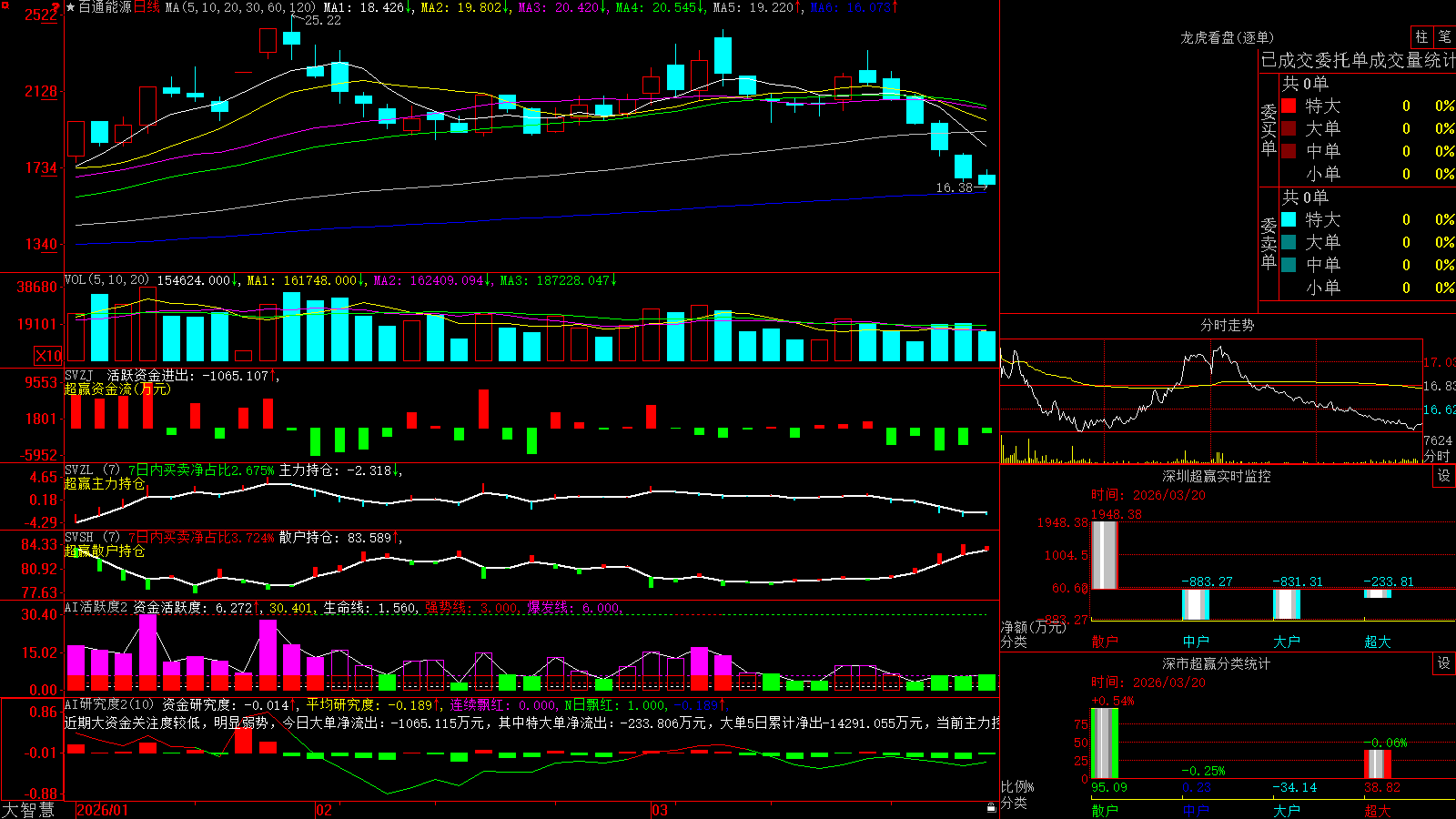The image size is (1456, 819).
Task: Click the lock icon on the date axis
Action: tap(991, 807)
